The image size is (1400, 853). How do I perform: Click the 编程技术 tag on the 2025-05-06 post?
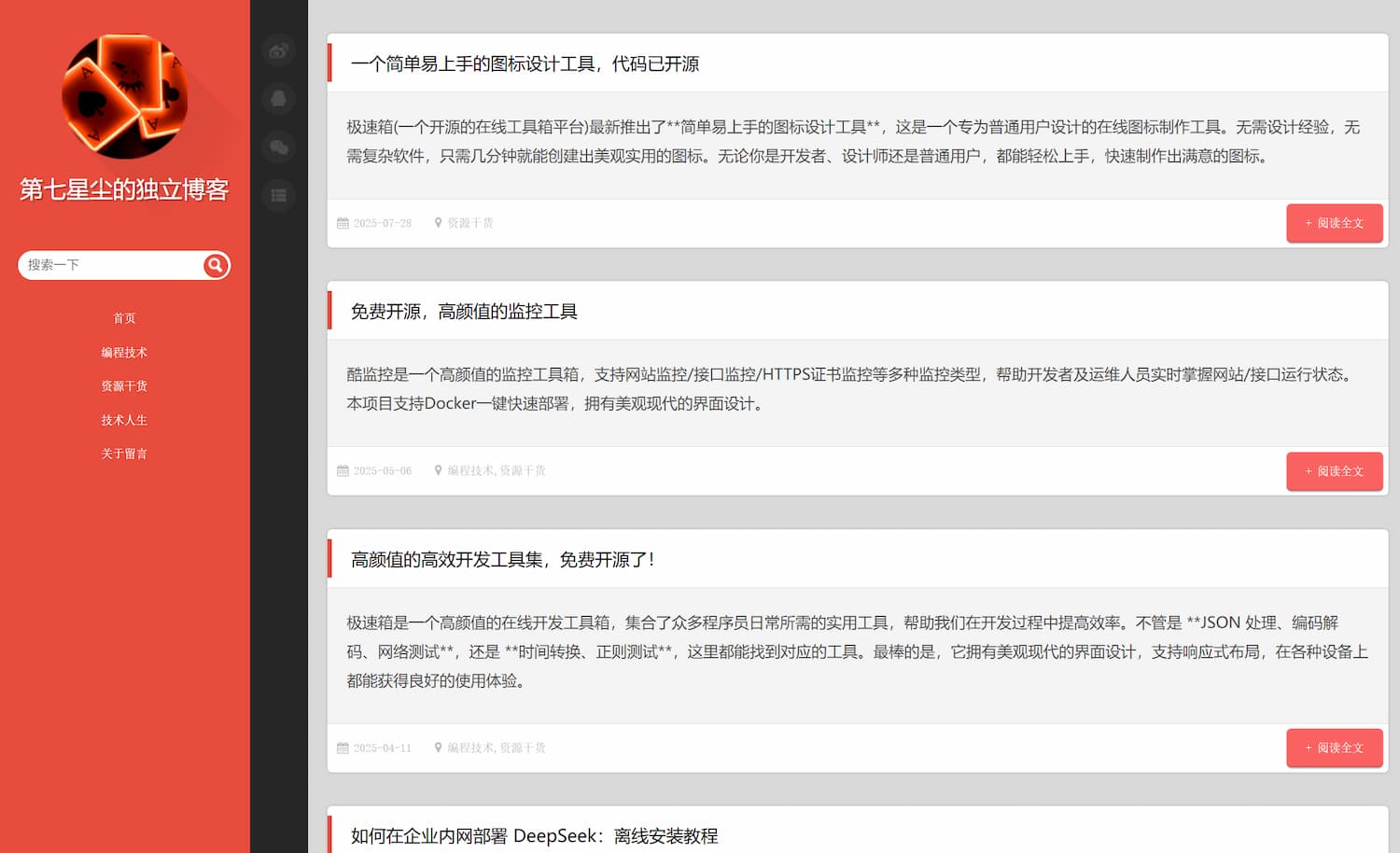coord(469,470)
